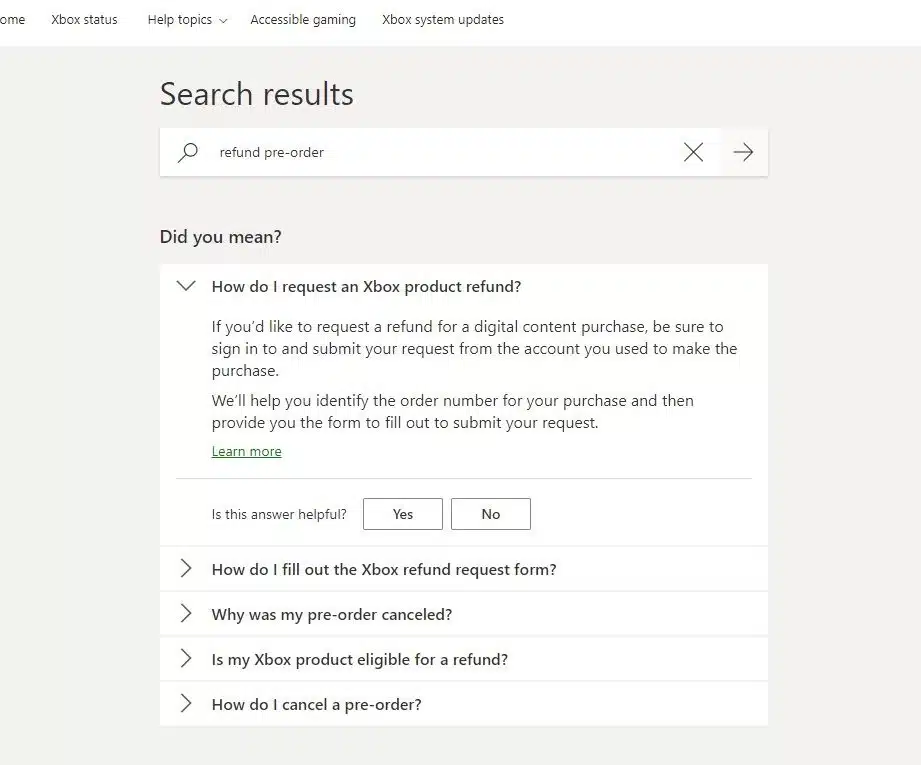Mark the answer helpful with Yes
This screenshot has height=765, width=921.
(x=403, y=514)
